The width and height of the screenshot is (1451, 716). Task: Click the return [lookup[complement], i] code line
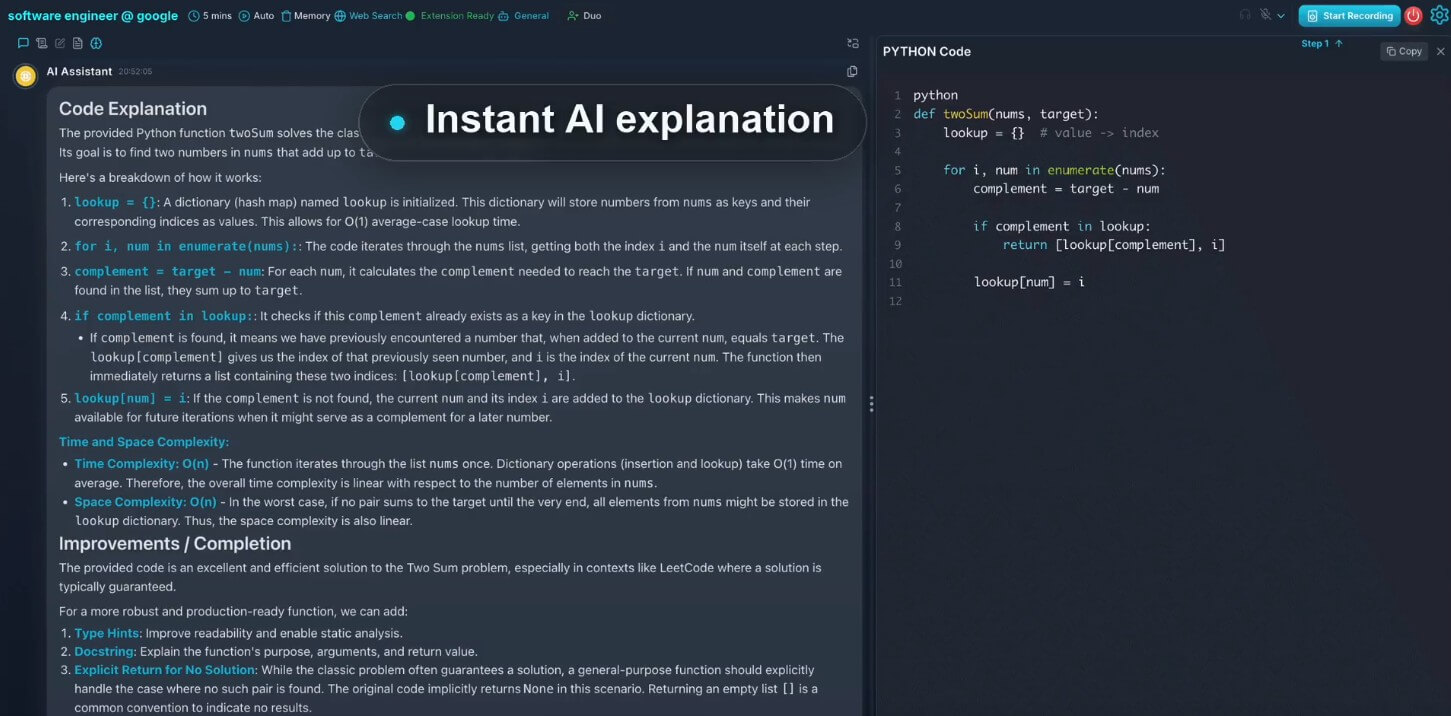[x=1114, y=245]
